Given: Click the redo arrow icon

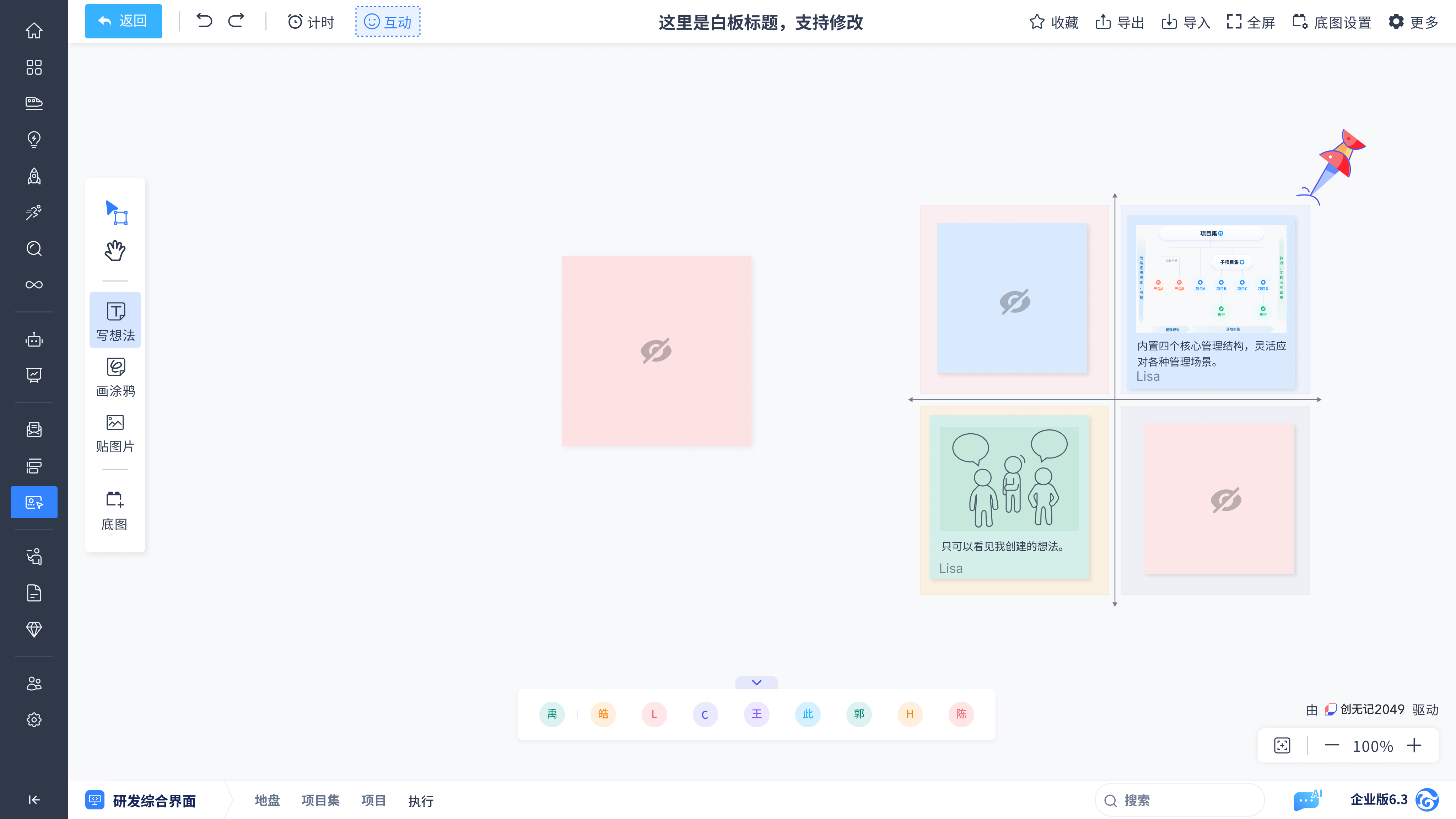Looking at the screenshot, I should pyautogui.click(x=236, y=21).
